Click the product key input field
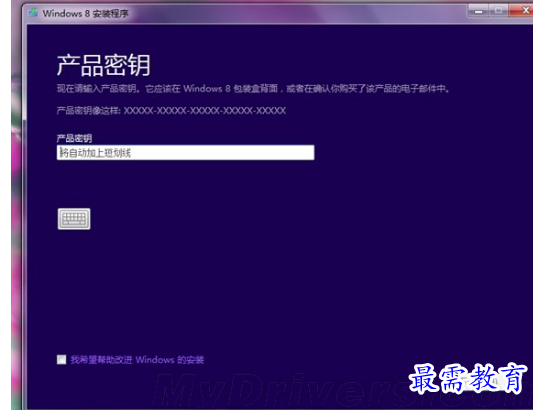This screenshot has height=410, width=533. (x=186, y=153)
